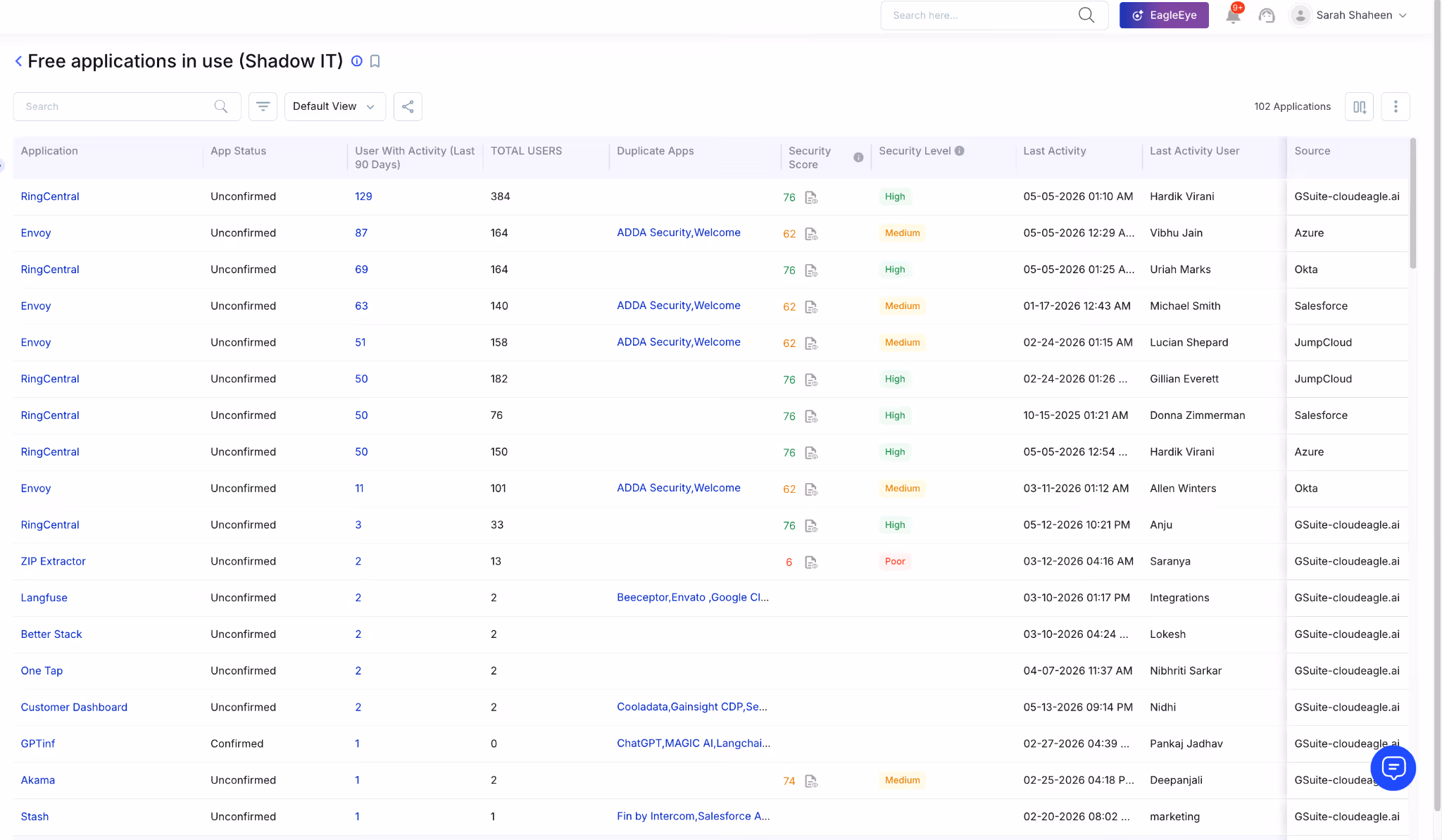The width and height of the screenshot is (1442, 840).
Task: Open security report icon for Donna Zimmerman row
Action: click(x=811, y=416)
